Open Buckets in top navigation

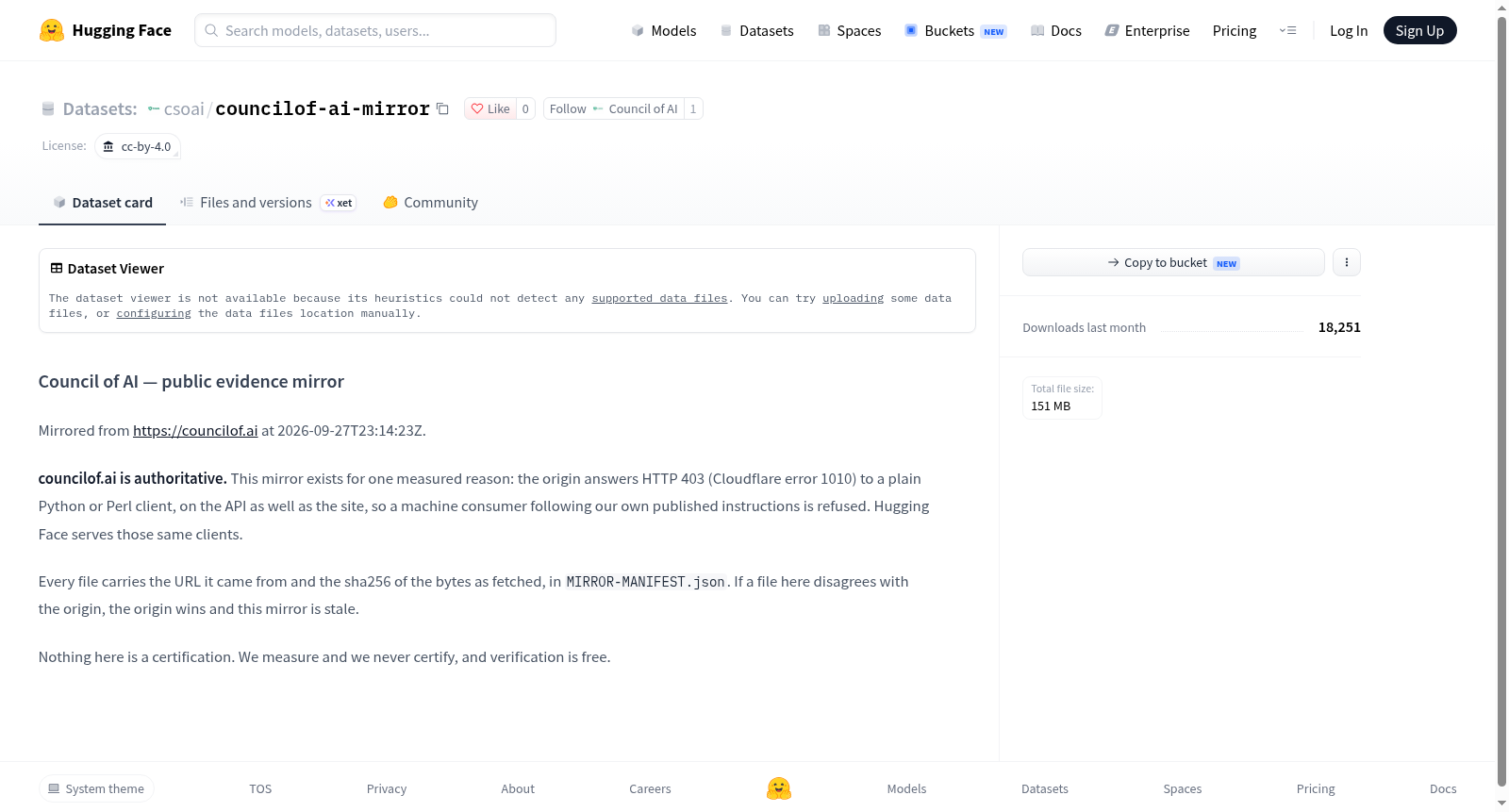tap(955, 30)
